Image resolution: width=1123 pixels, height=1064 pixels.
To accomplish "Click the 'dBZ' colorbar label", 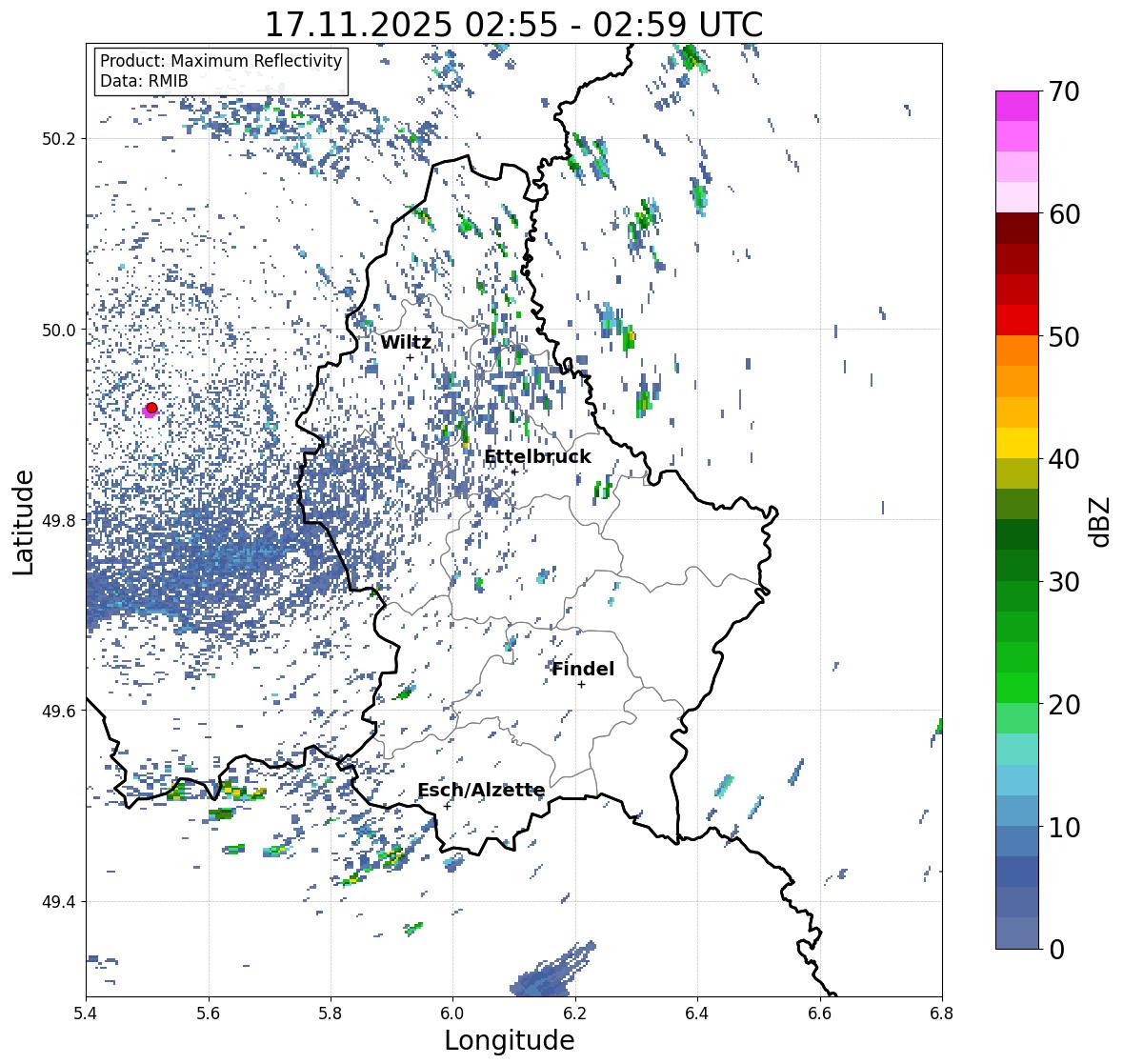I will [x=1101, y=521].
